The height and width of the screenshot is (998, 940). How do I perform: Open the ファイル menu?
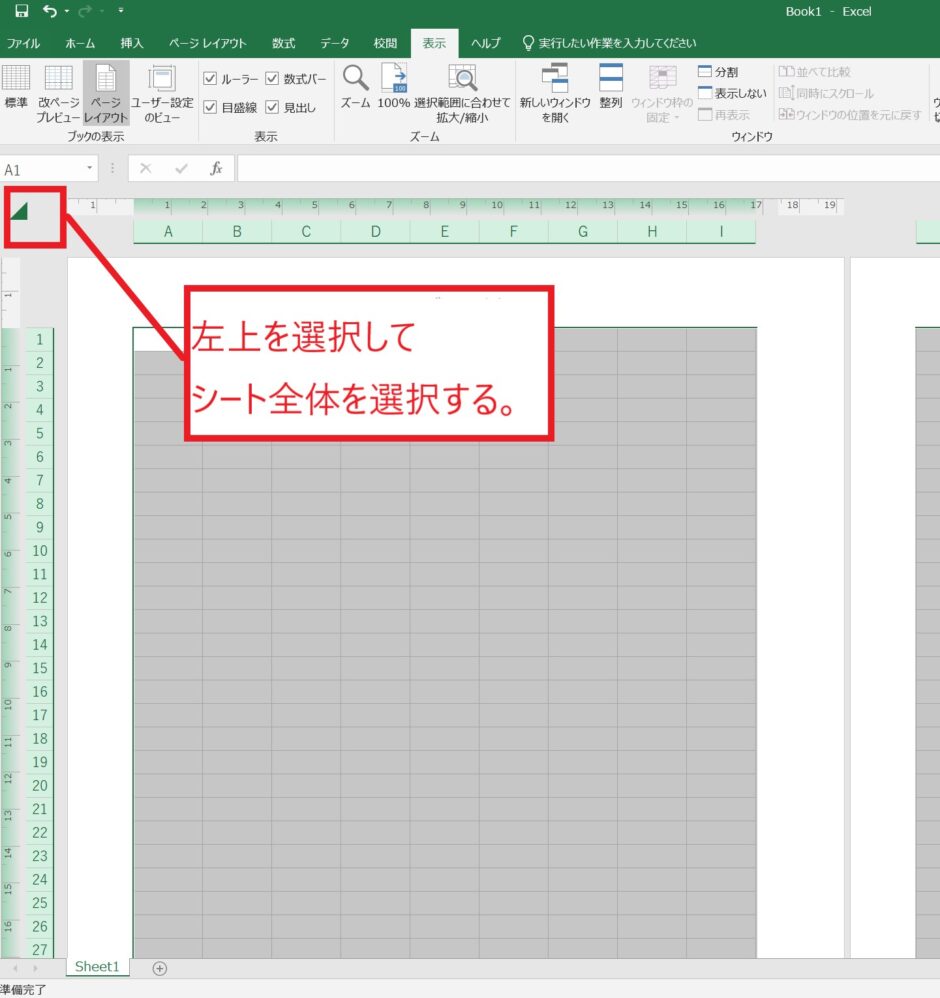point(23,43)
